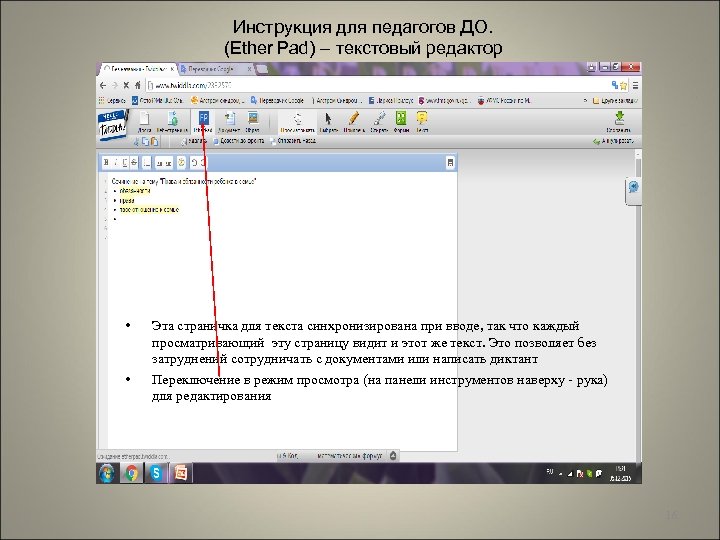Click the third highlighted bullet line

pyautogui.click(x=149, y=210)
